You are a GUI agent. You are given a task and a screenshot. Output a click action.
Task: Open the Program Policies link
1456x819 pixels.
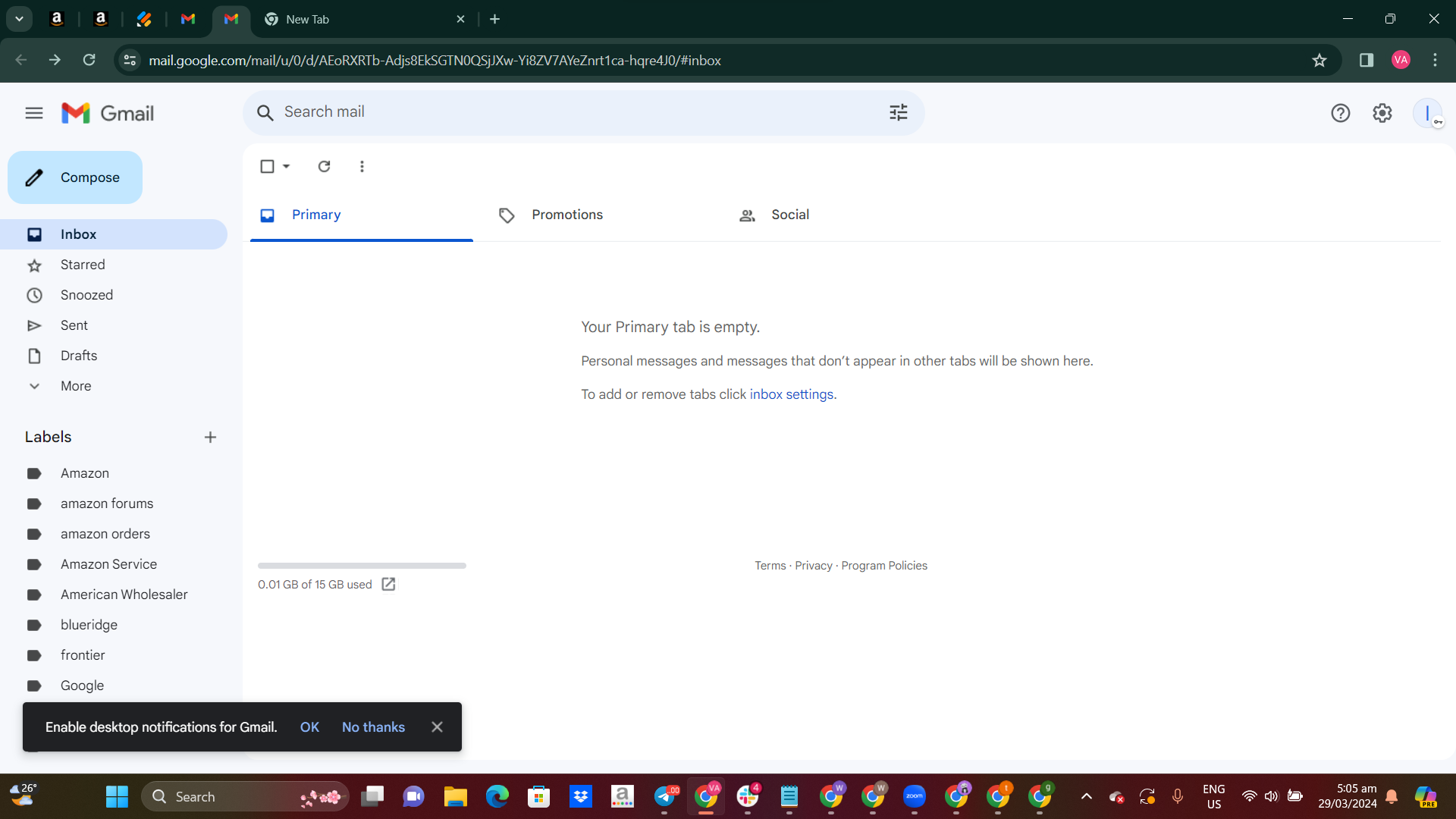884,566
